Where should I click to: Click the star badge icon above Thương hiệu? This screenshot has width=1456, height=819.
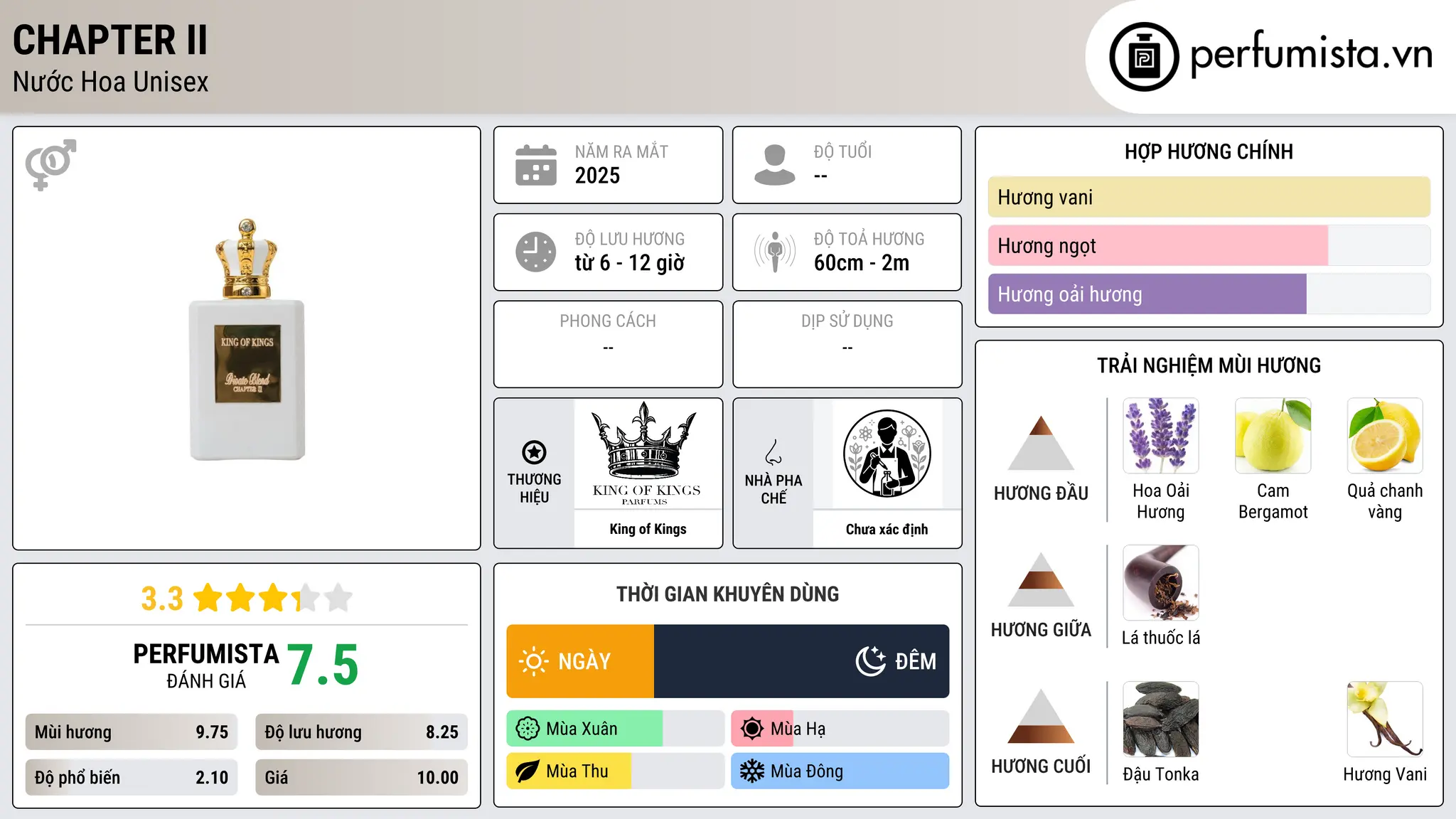click(534, 451)
